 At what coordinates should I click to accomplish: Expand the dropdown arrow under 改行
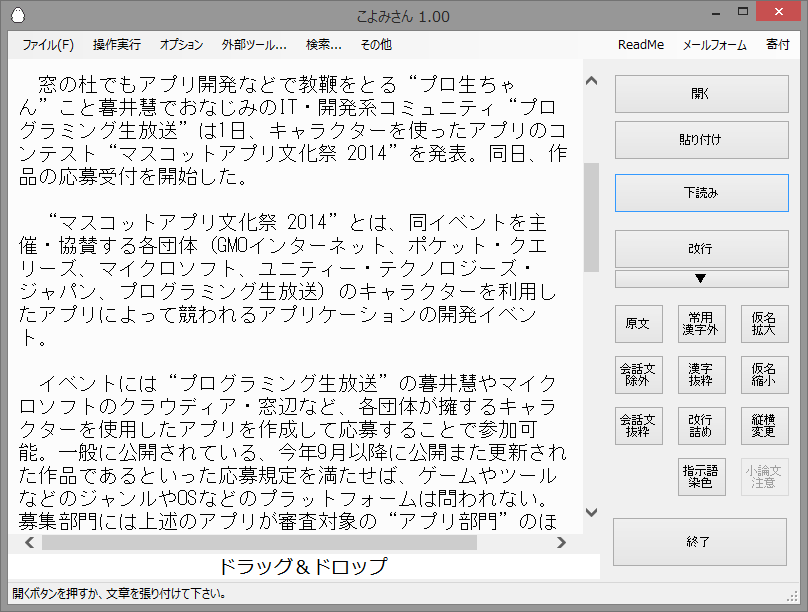(702, 280)
